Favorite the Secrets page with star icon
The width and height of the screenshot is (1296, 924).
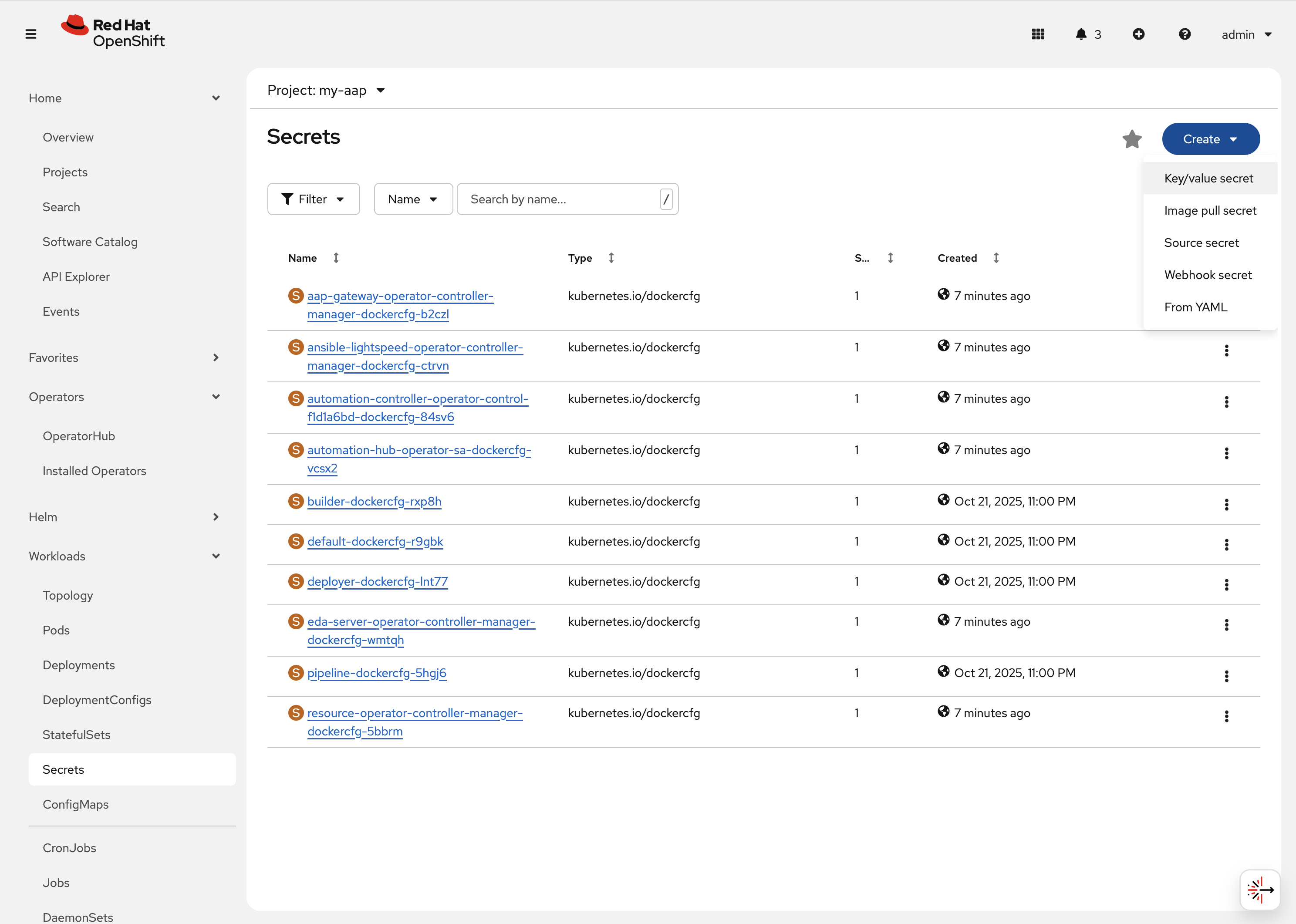pos(1131,139)
